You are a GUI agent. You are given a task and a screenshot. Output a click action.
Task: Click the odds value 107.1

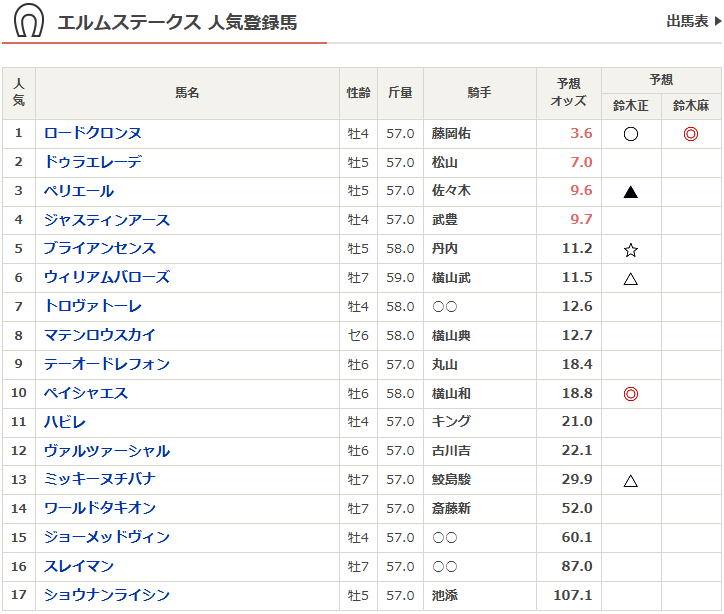(x=573, y=595)
